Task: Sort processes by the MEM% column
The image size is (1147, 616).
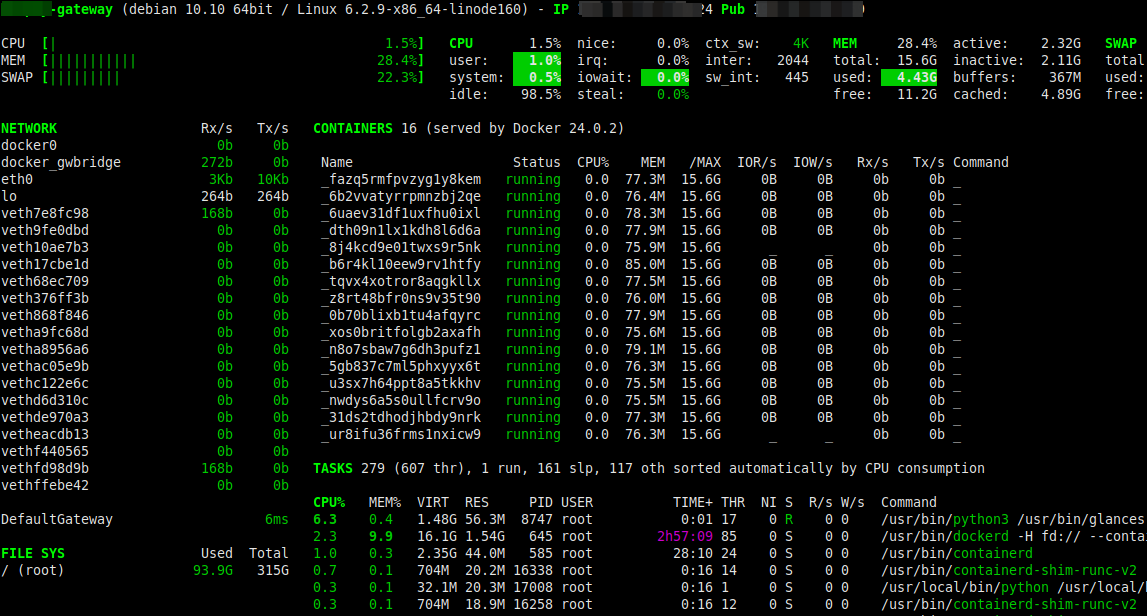Action: [x=379, y=502]
